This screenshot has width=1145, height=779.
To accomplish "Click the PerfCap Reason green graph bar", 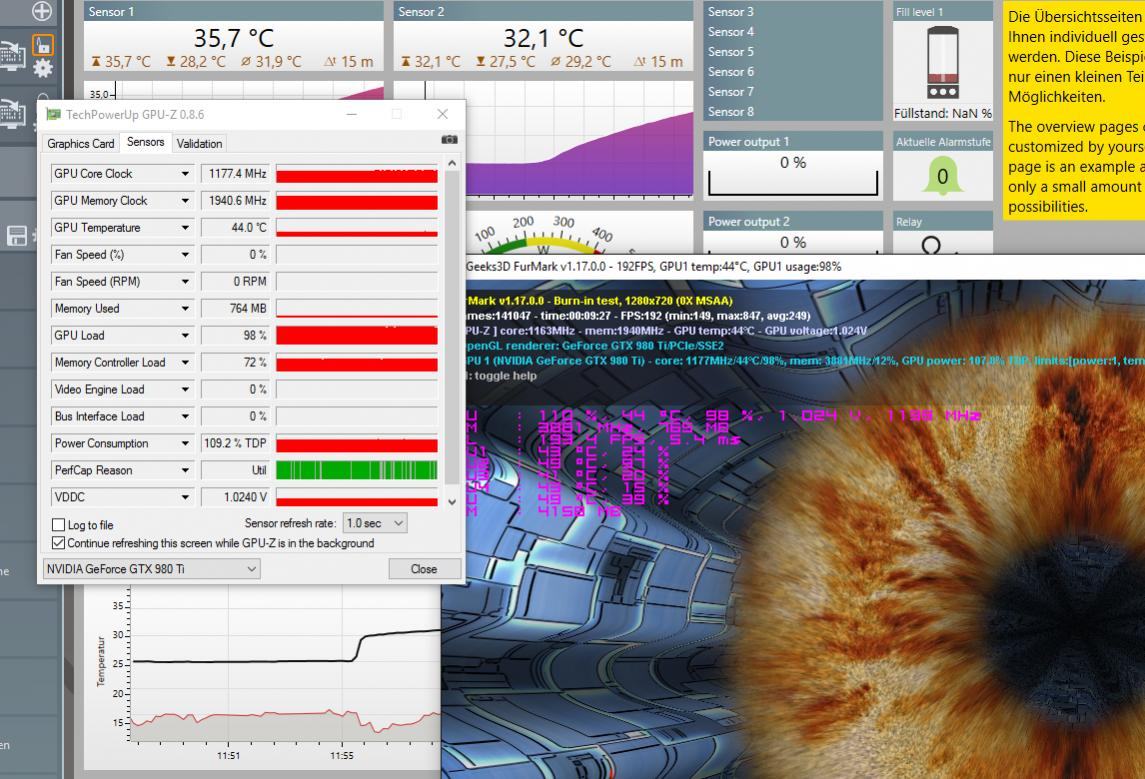I will tap(357, 470).
